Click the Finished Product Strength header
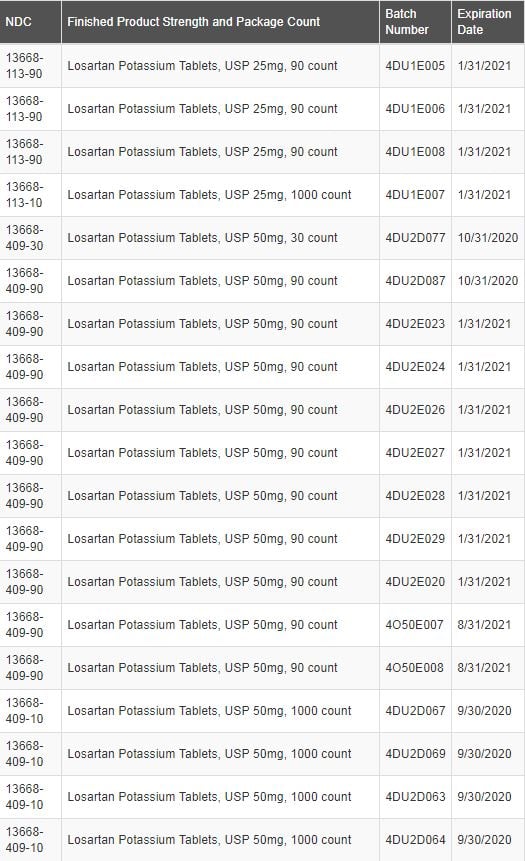 [220, 22]
